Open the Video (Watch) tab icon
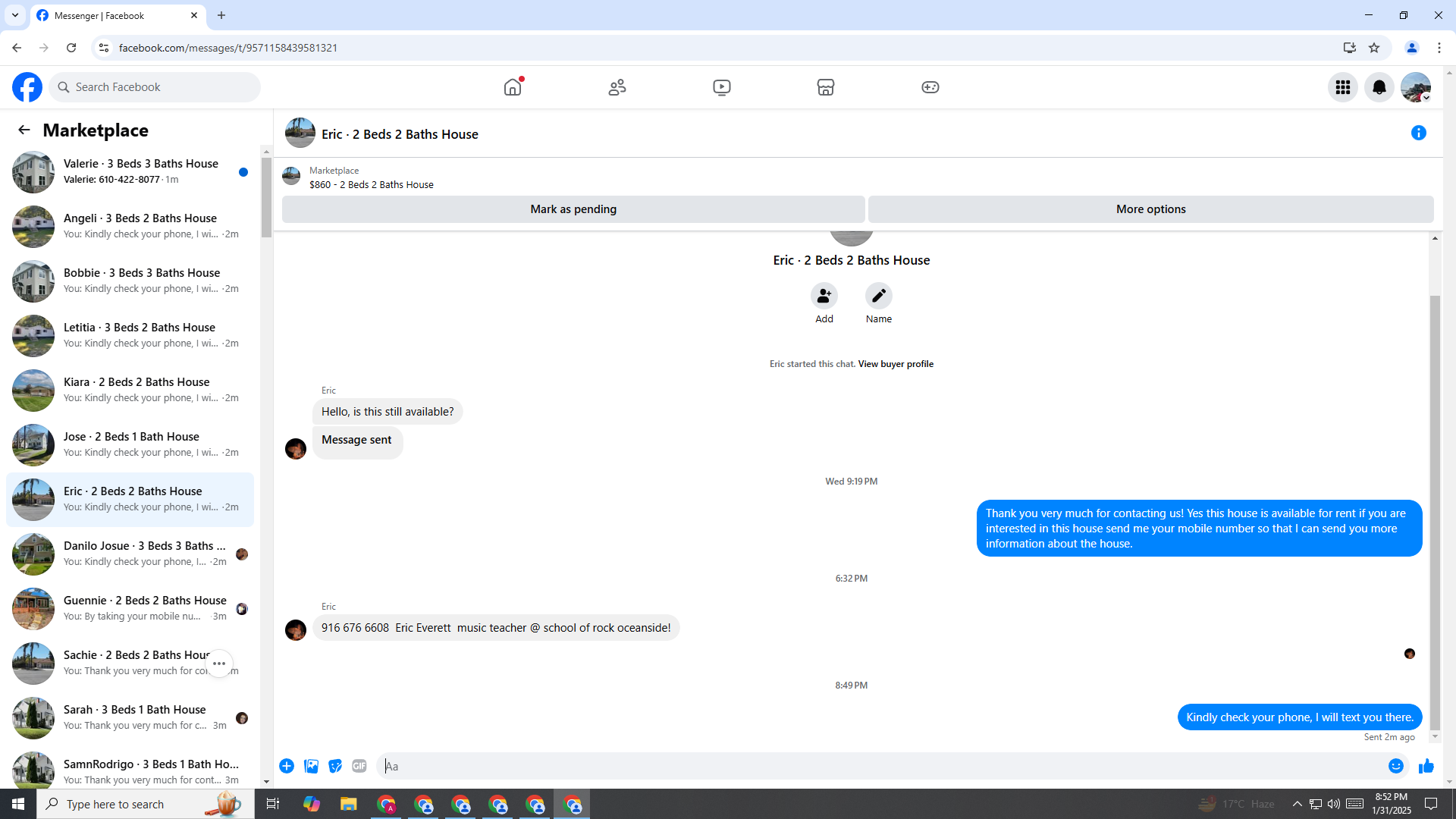Viewport: 1456px width, 819px height. [722, 87]
